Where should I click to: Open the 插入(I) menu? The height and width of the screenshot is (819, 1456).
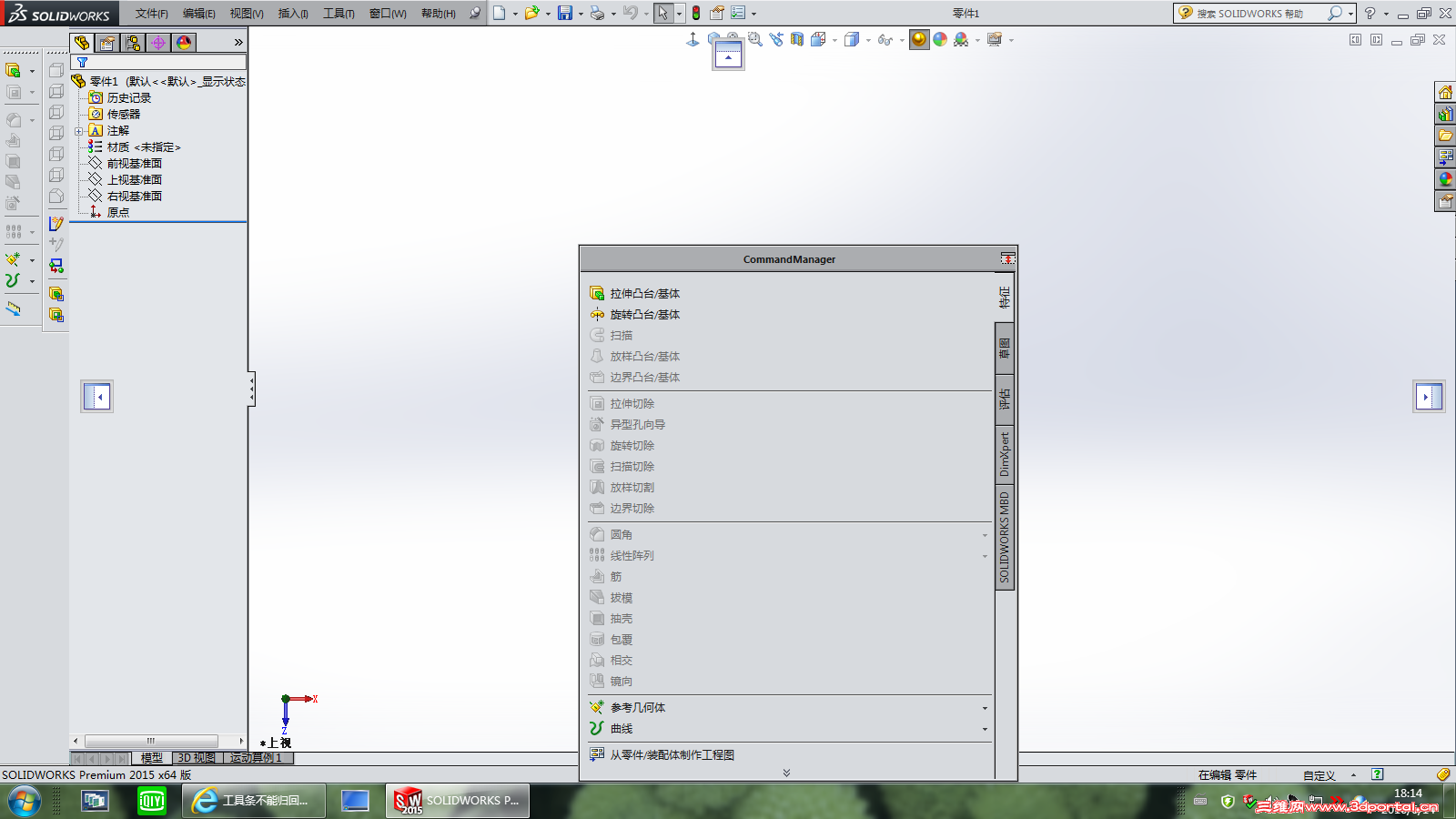tap(293, 14)
